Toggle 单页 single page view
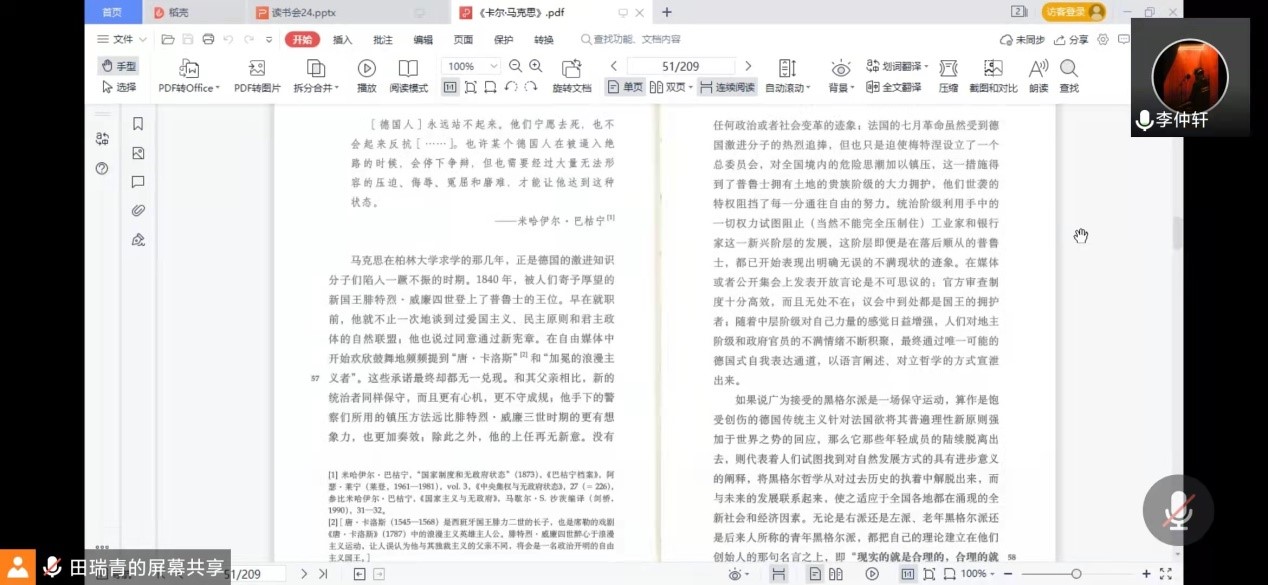Viewport: 1268px width, 585px height. coord(625,87)
